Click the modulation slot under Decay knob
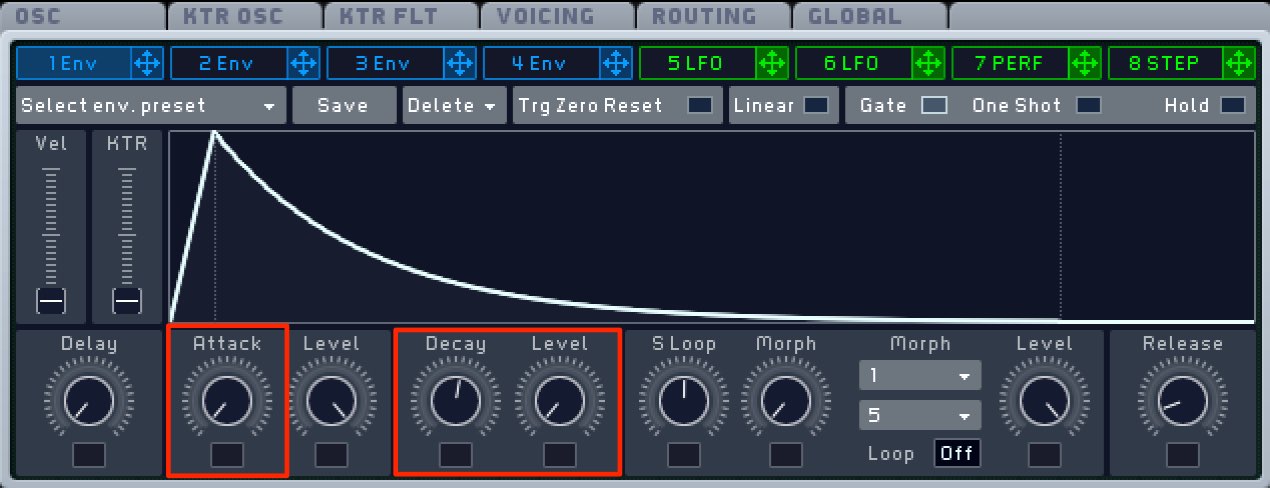Screen dimensions: 1270x488 456,455
